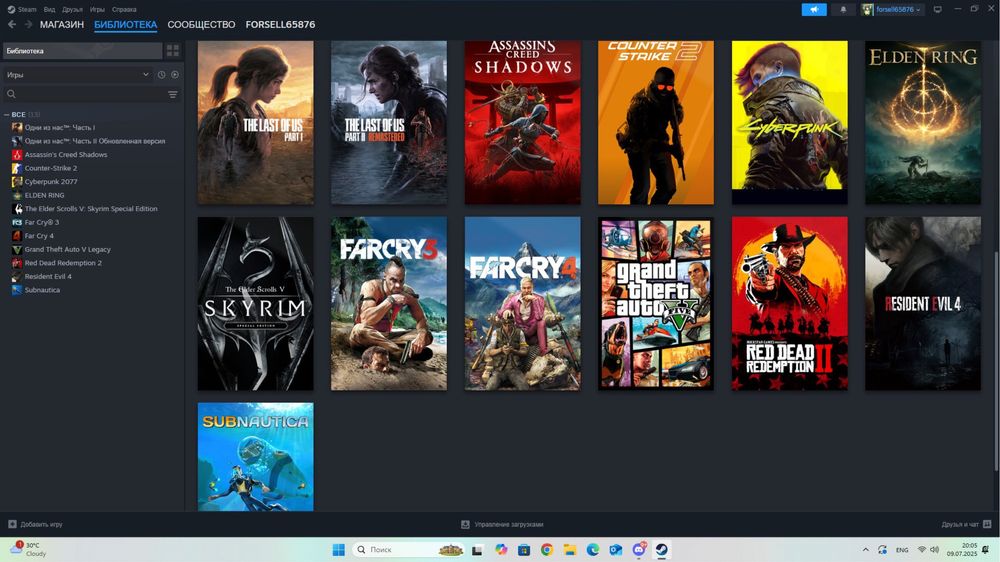Click the ready-to-play filter icon
The width and height of the screenshot is (1000, 562).
click(x=175, y=75)
